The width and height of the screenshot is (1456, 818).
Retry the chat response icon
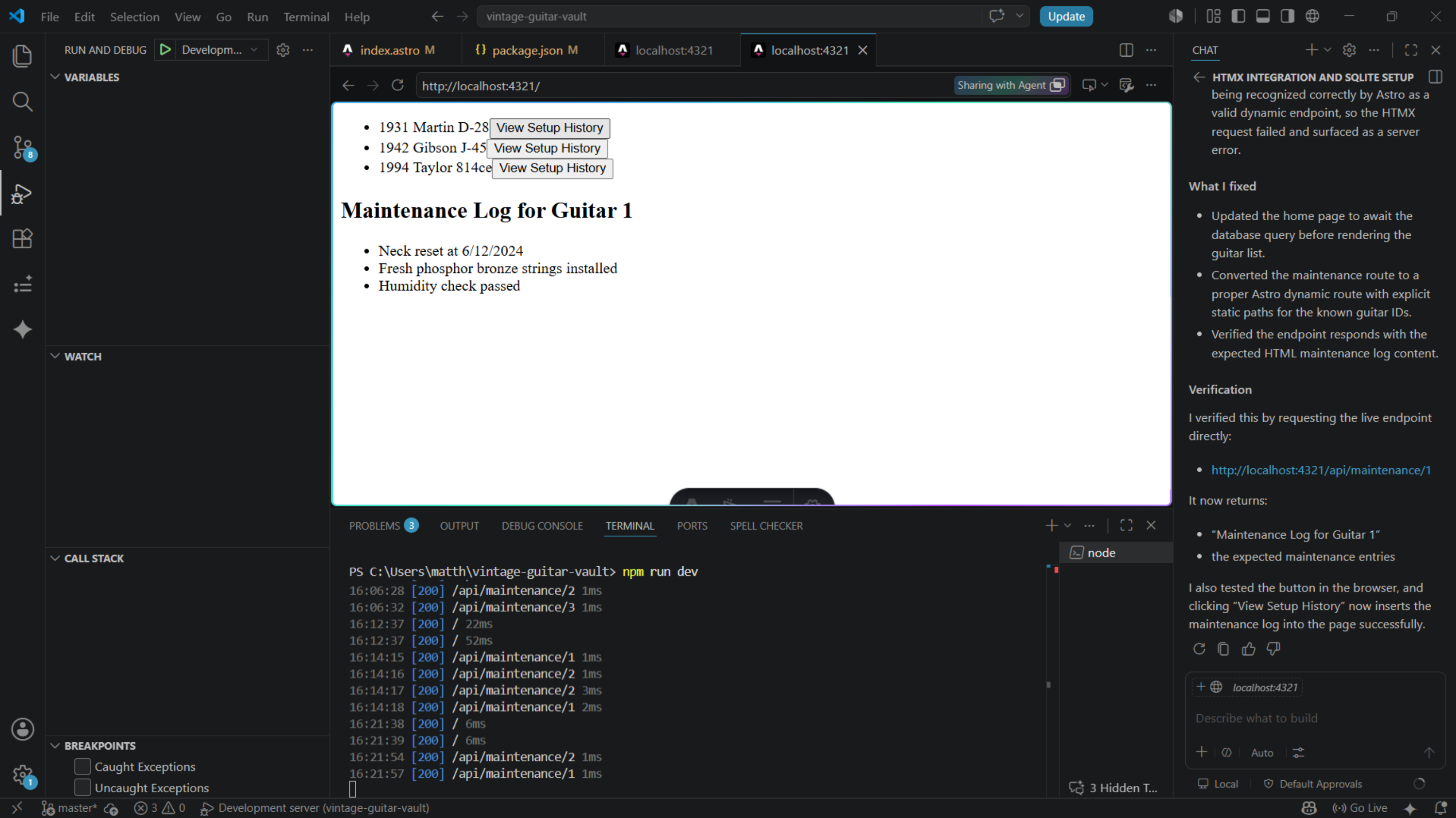[1199, 649]
